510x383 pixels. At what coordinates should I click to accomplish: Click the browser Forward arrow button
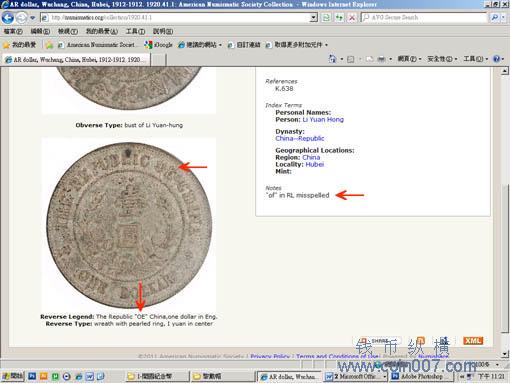pyautogui.click(x=22, y=18)
